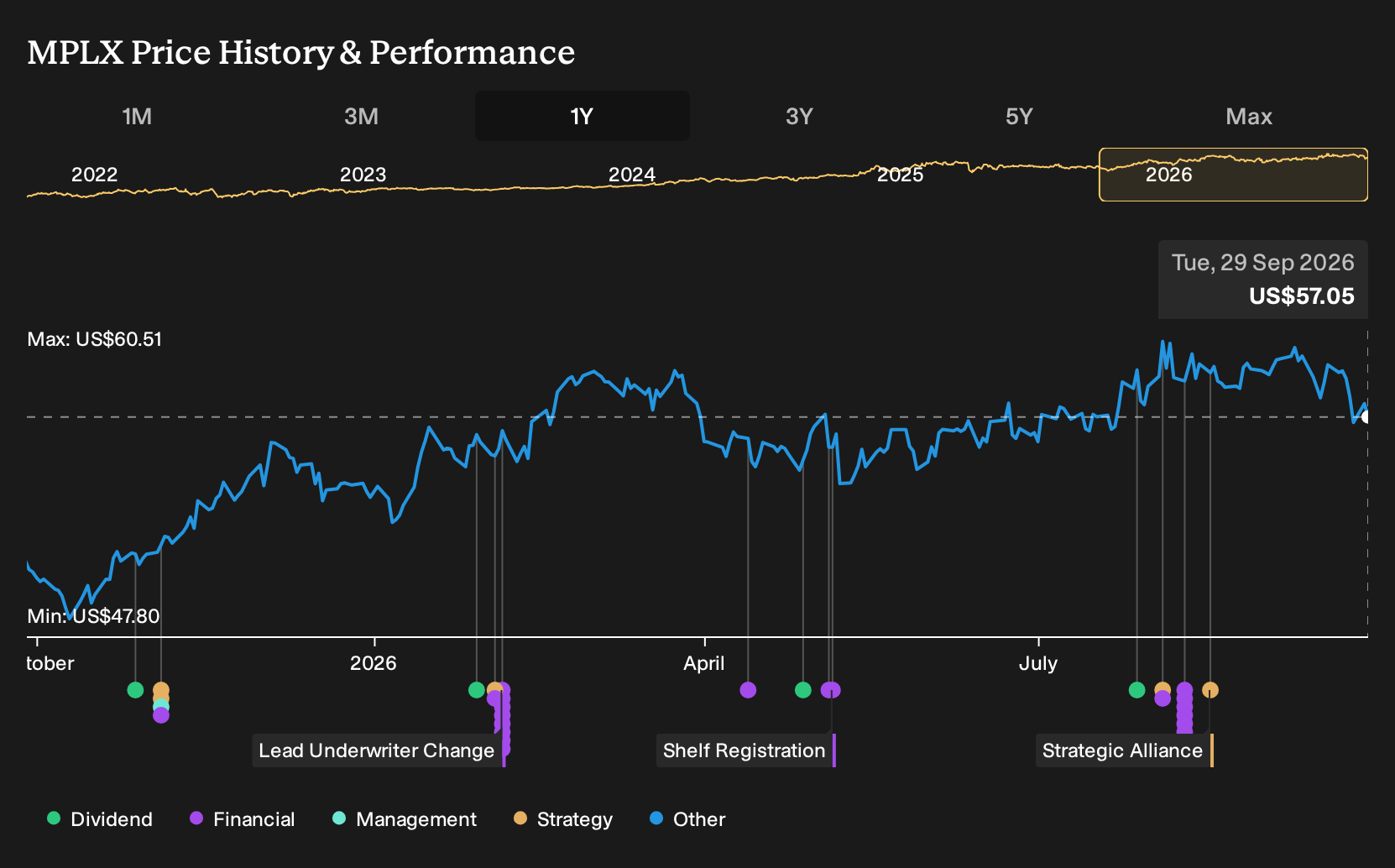Jump to 2022 on overview timeline
This screenshot has width=1395, height=868.
point(94,175)
